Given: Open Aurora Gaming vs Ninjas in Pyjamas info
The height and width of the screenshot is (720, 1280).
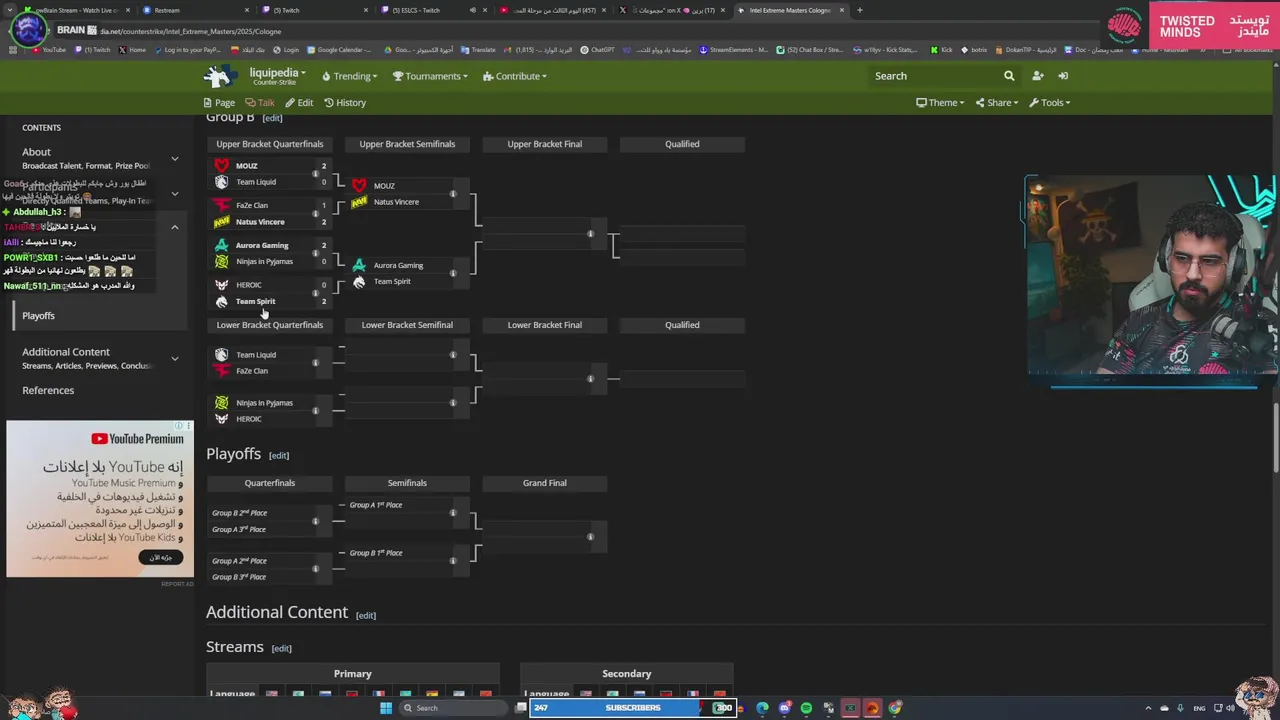Looking at the screenshot, I should point(315,253).
